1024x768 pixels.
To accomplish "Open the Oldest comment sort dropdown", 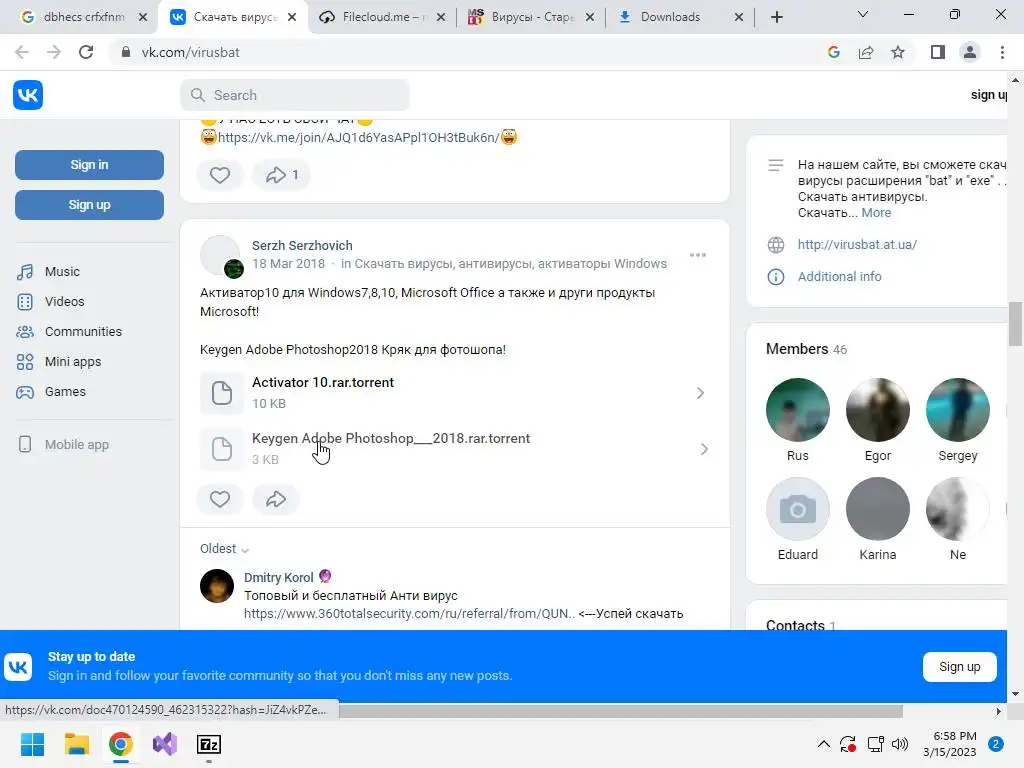I will (x=224, y=549).
